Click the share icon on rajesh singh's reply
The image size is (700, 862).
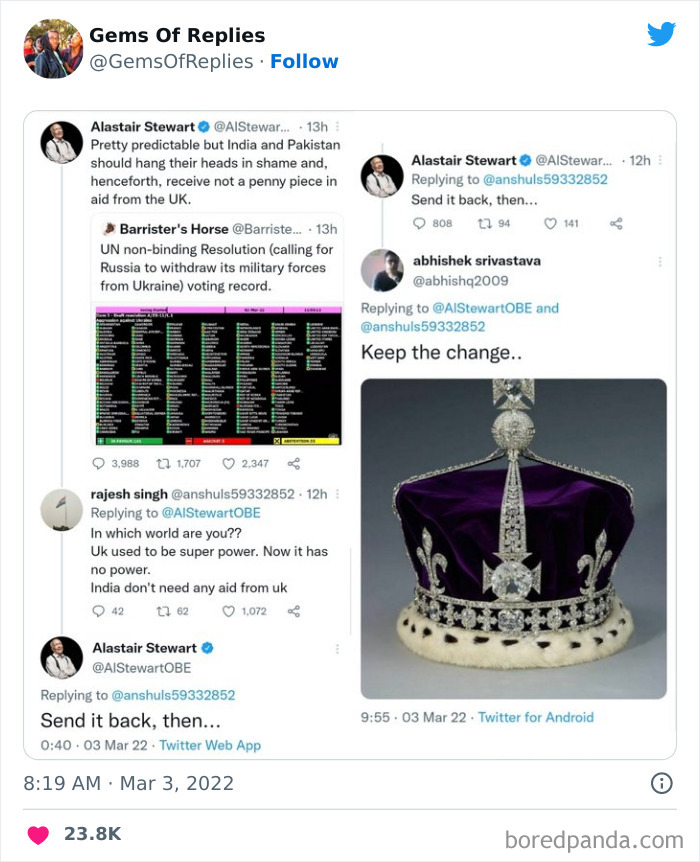pyautogui.click(x=294, y=609)
